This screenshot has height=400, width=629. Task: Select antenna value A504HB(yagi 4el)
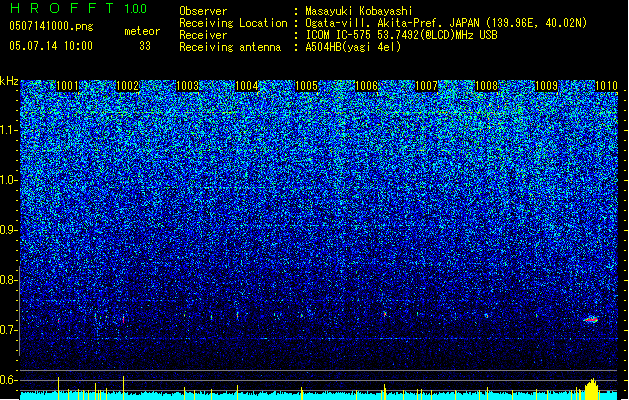(x=353, y=47)
